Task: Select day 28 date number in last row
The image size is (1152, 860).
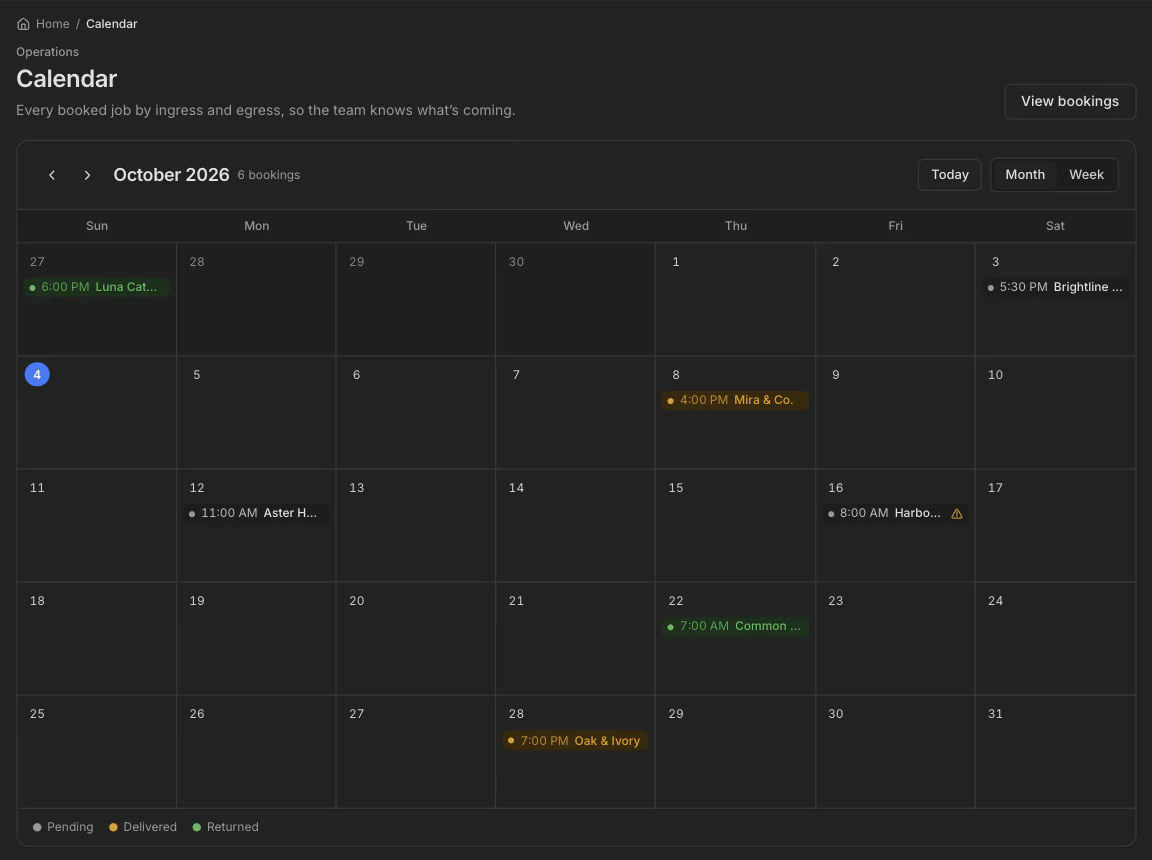Action: tap(516, 714)
